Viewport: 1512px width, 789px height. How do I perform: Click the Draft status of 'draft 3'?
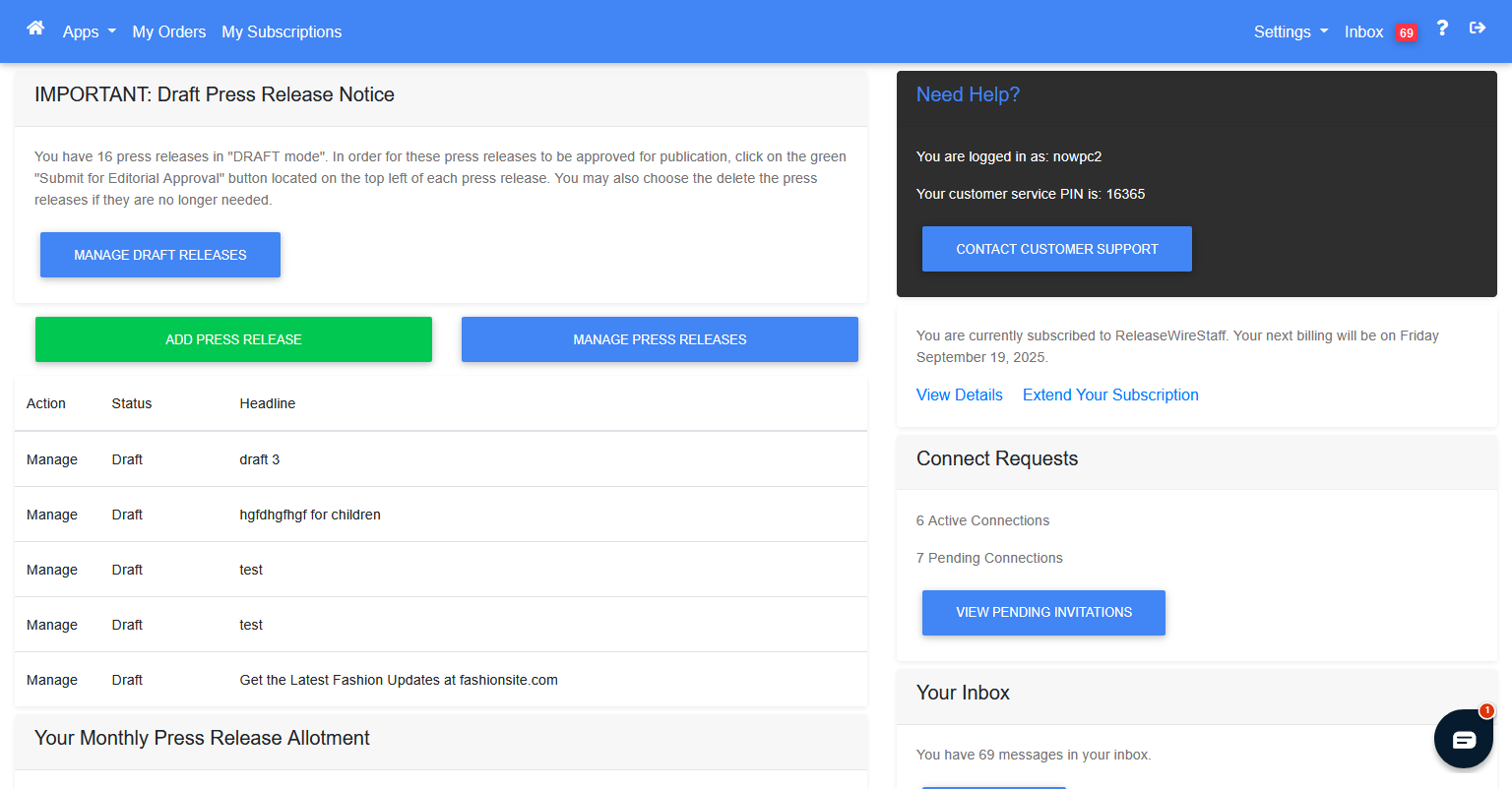[x=127, y=459]
